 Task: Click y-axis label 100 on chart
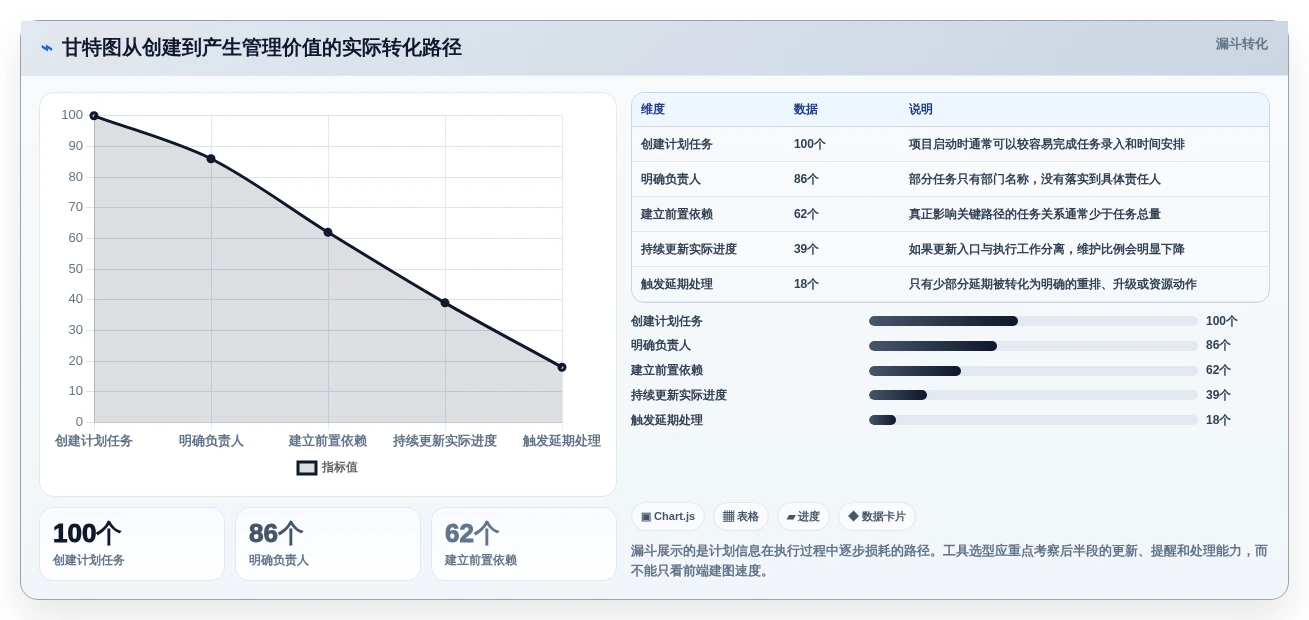click(72, 115)
